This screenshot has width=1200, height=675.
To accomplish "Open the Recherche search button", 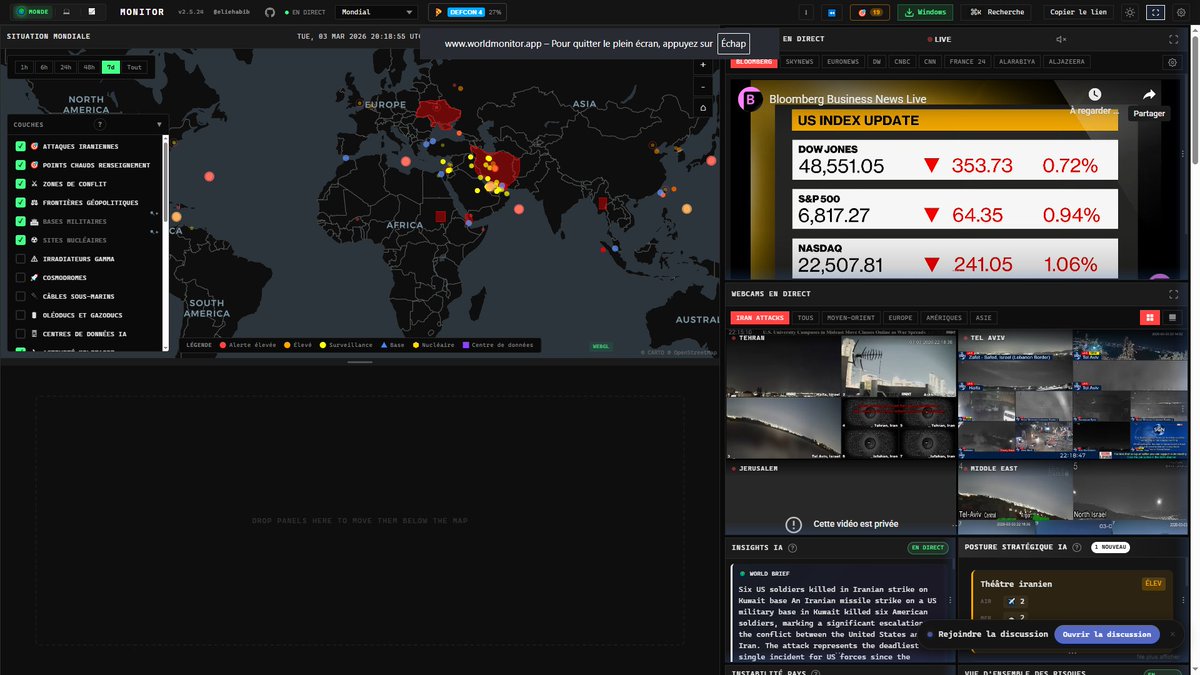I will (997, 12).
